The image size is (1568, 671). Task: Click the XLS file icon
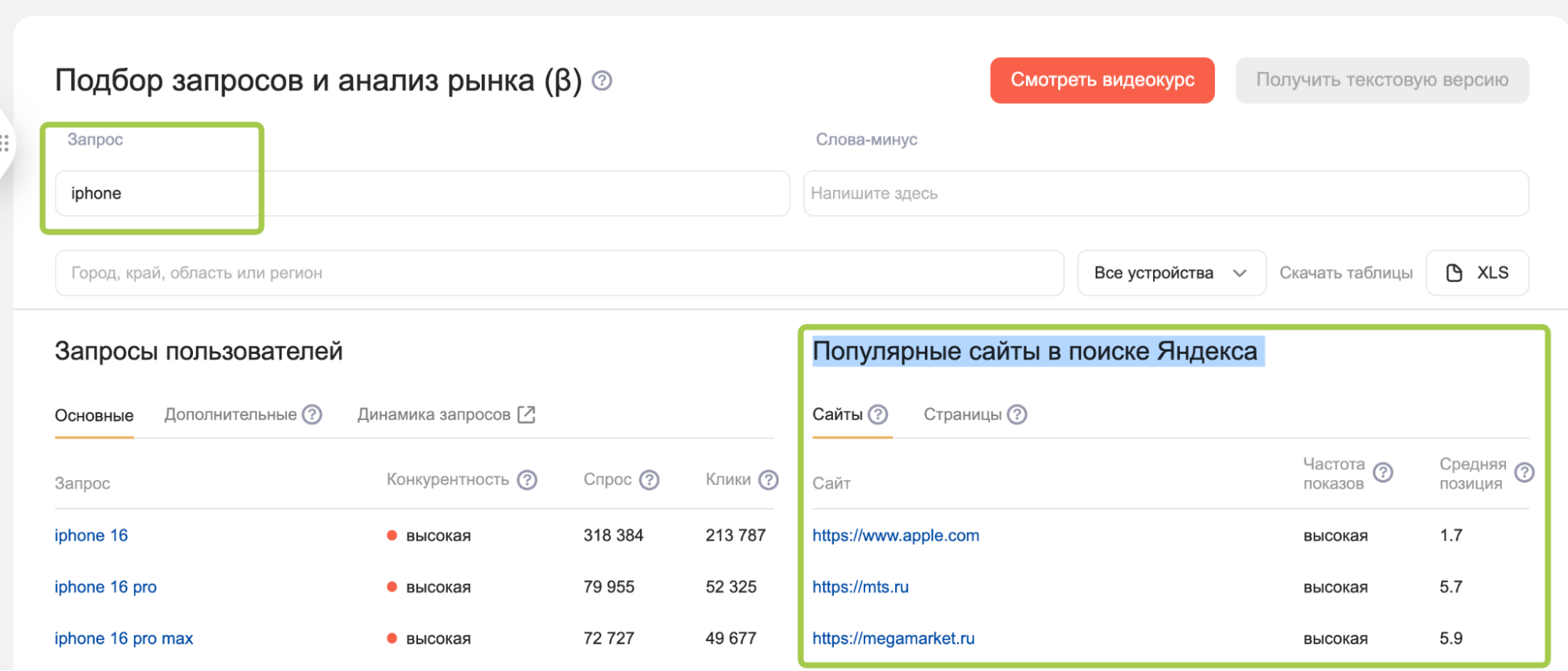pyautogui.click(x=1454, y=273)
